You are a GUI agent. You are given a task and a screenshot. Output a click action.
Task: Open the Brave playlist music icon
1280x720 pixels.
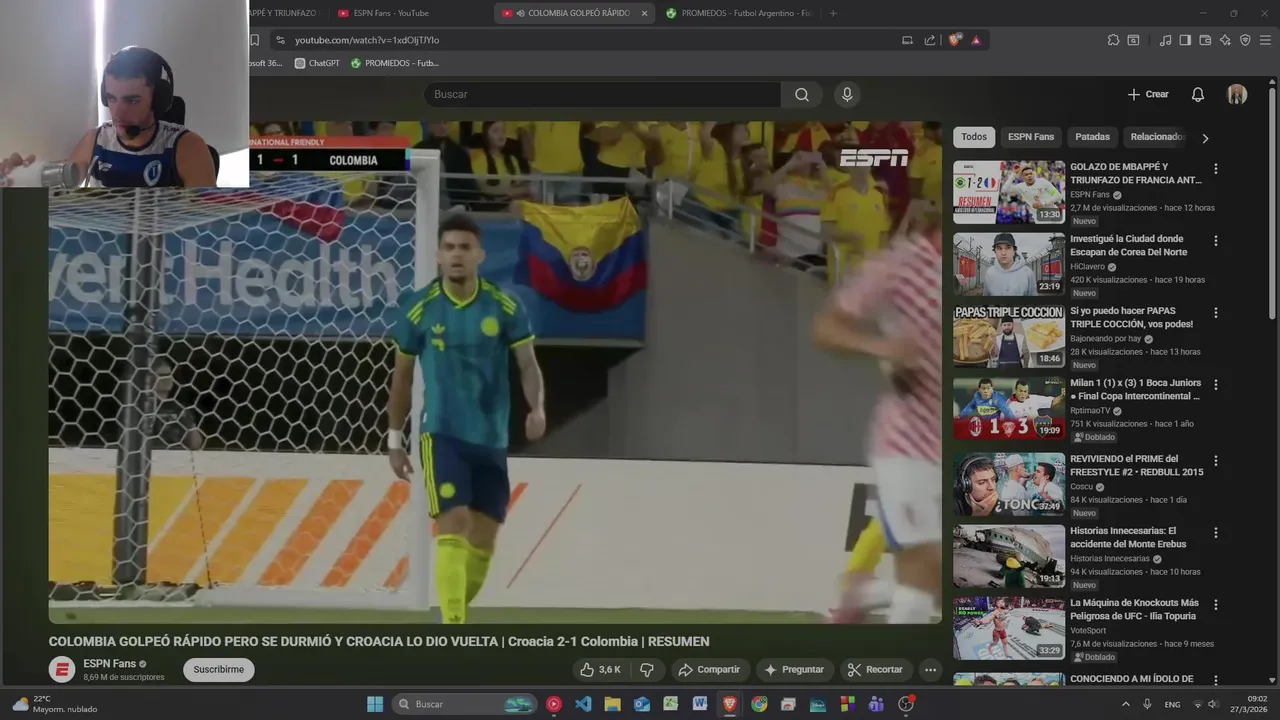[x=1165, y=40]
